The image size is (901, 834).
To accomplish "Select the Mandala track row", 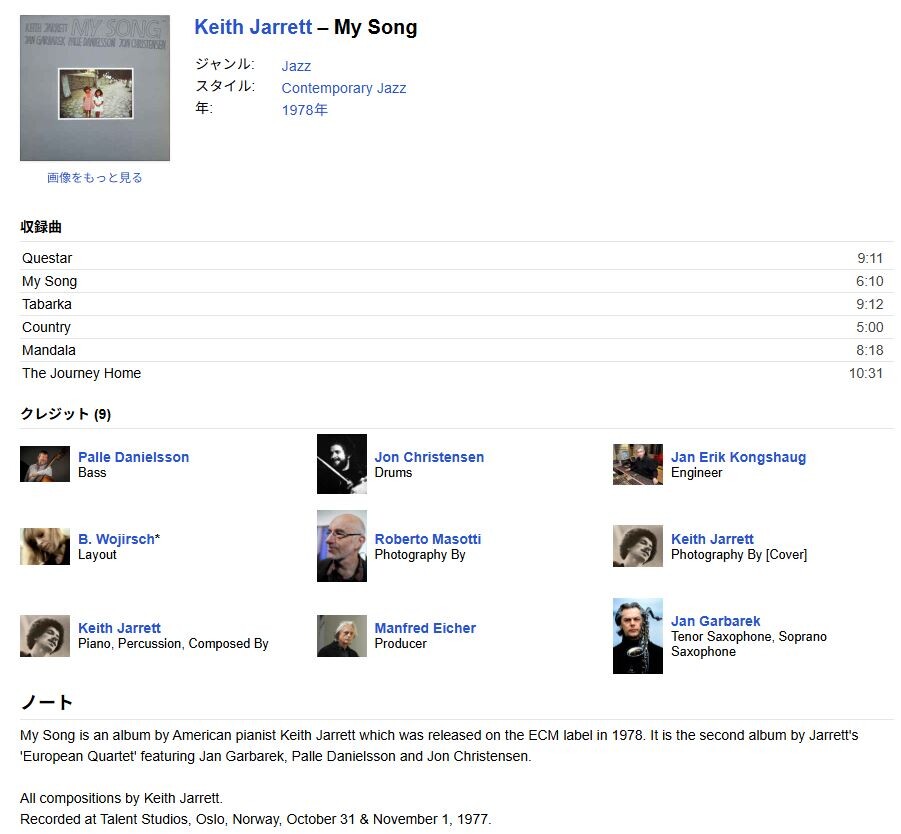I will pos(457,350).
